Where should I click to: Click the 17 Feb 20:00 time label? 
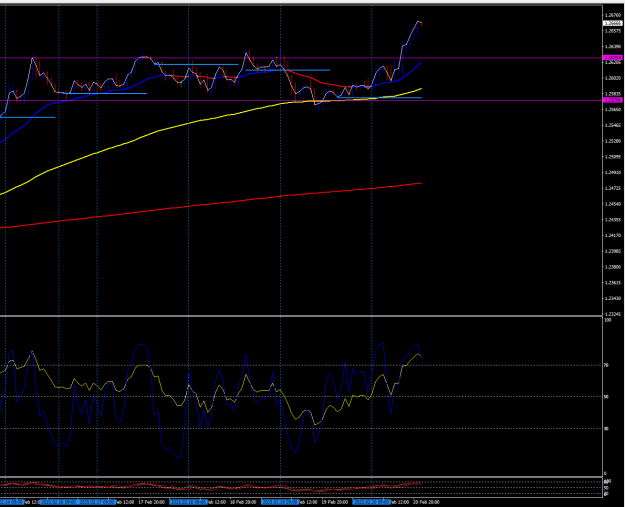pyautogui.click(x=151, y=502)
